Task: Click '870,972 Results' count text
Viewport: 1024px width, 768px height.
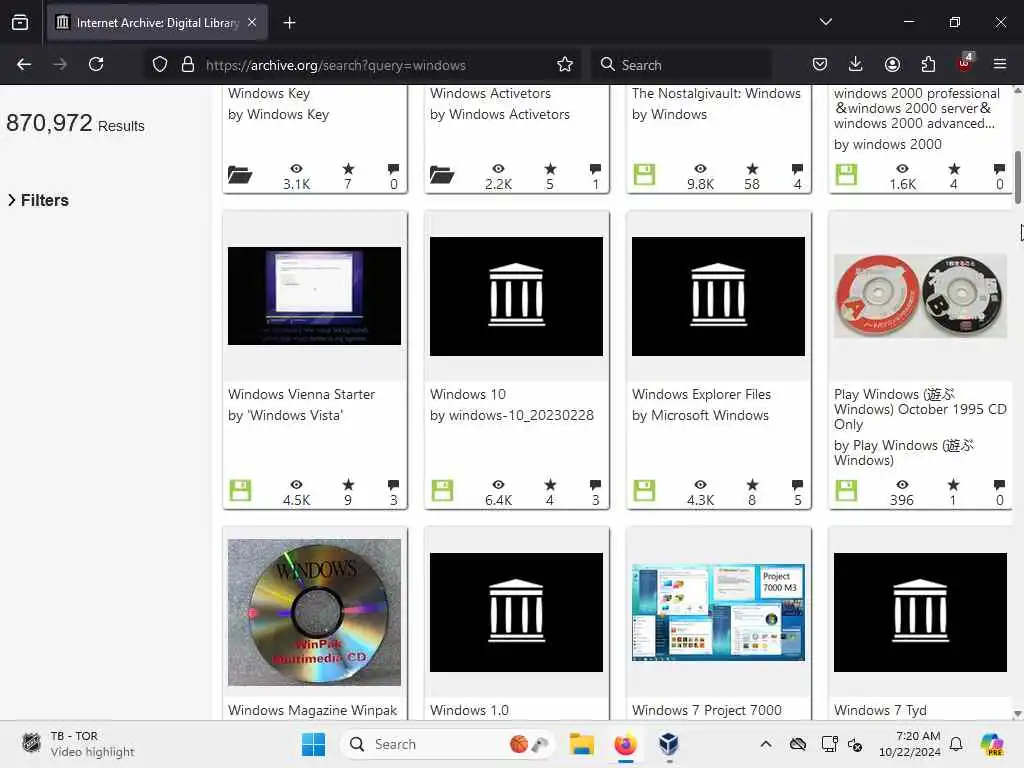Action: click(x=75, y=123)
